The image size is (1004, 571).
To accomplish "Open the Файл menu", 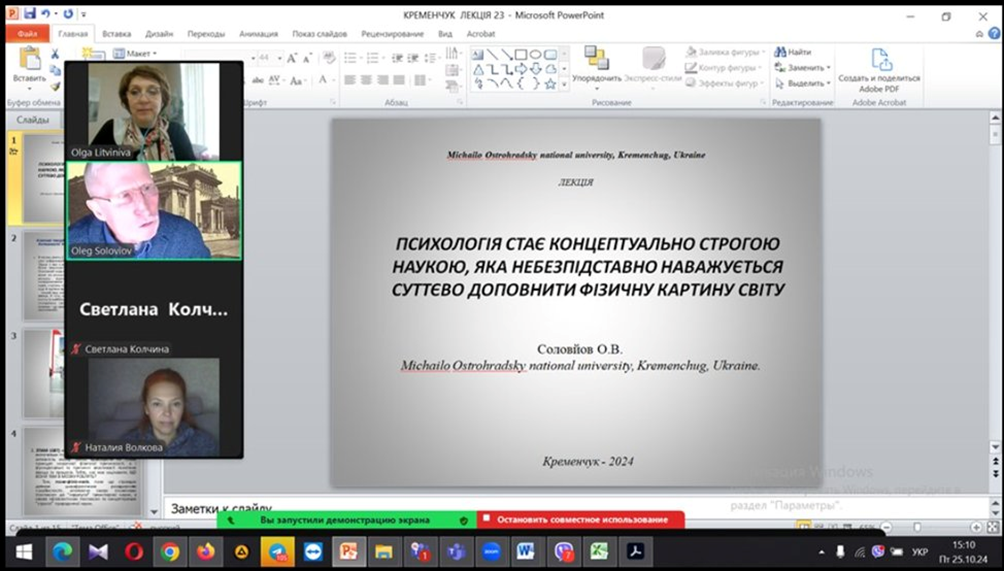I will click(27, 33).
